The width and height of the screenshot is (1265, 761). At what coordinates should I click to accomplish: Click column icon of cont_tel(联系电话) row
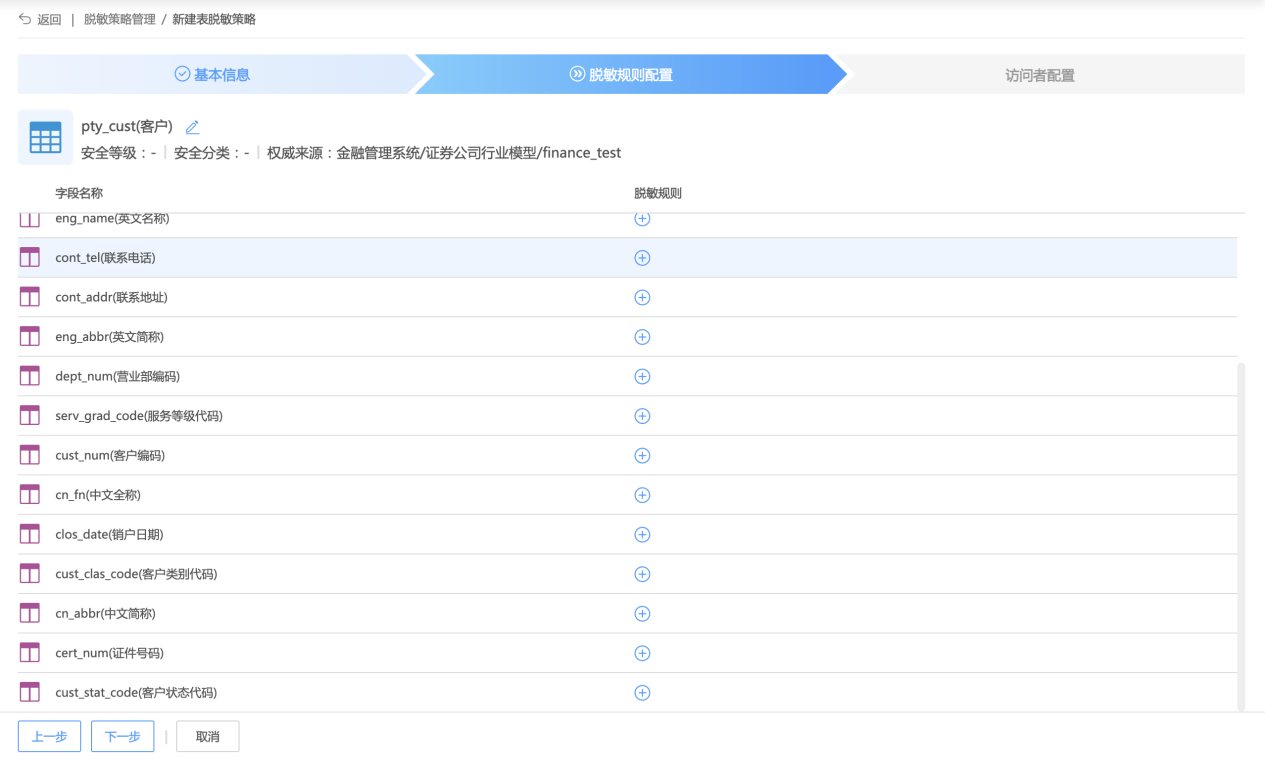(30, 258)
